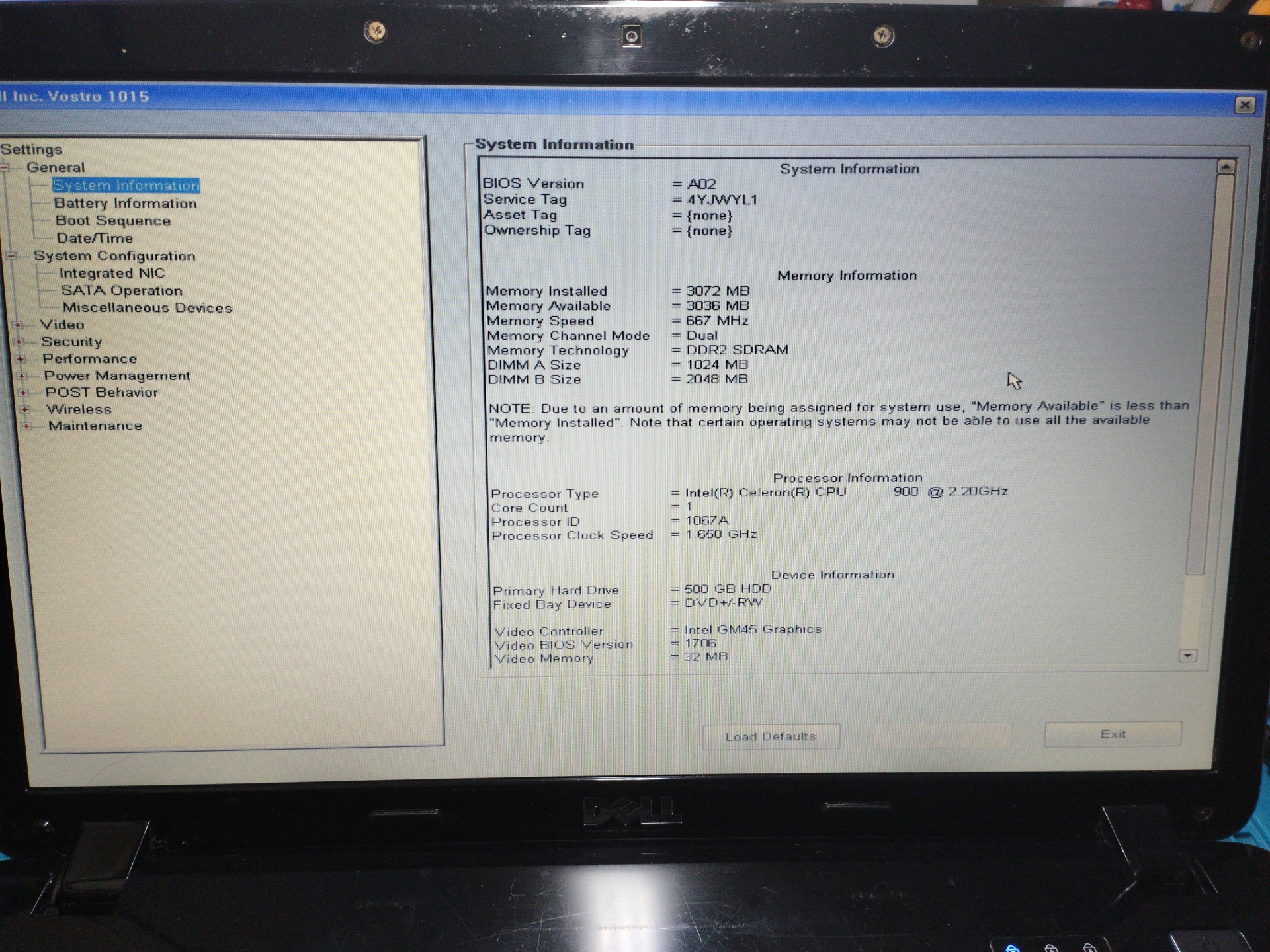Click the Memory Information section heading
The width and height of the screenshot is (1270, 952).
coord(847,276)
